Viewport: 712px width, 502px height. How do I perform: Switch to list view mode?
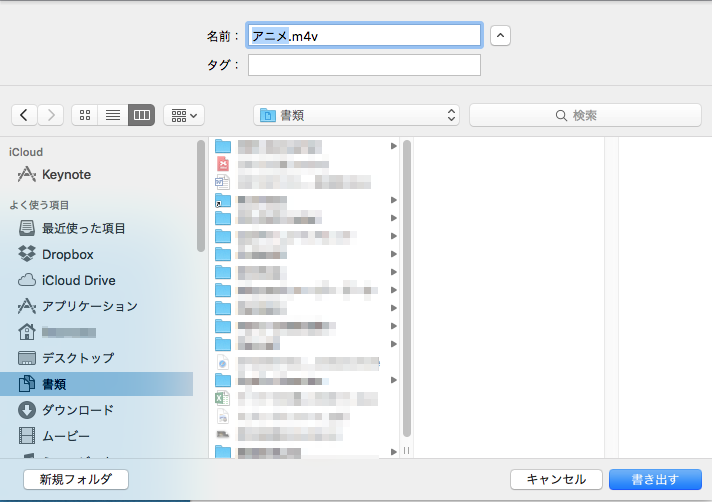(x=113, y=115)
